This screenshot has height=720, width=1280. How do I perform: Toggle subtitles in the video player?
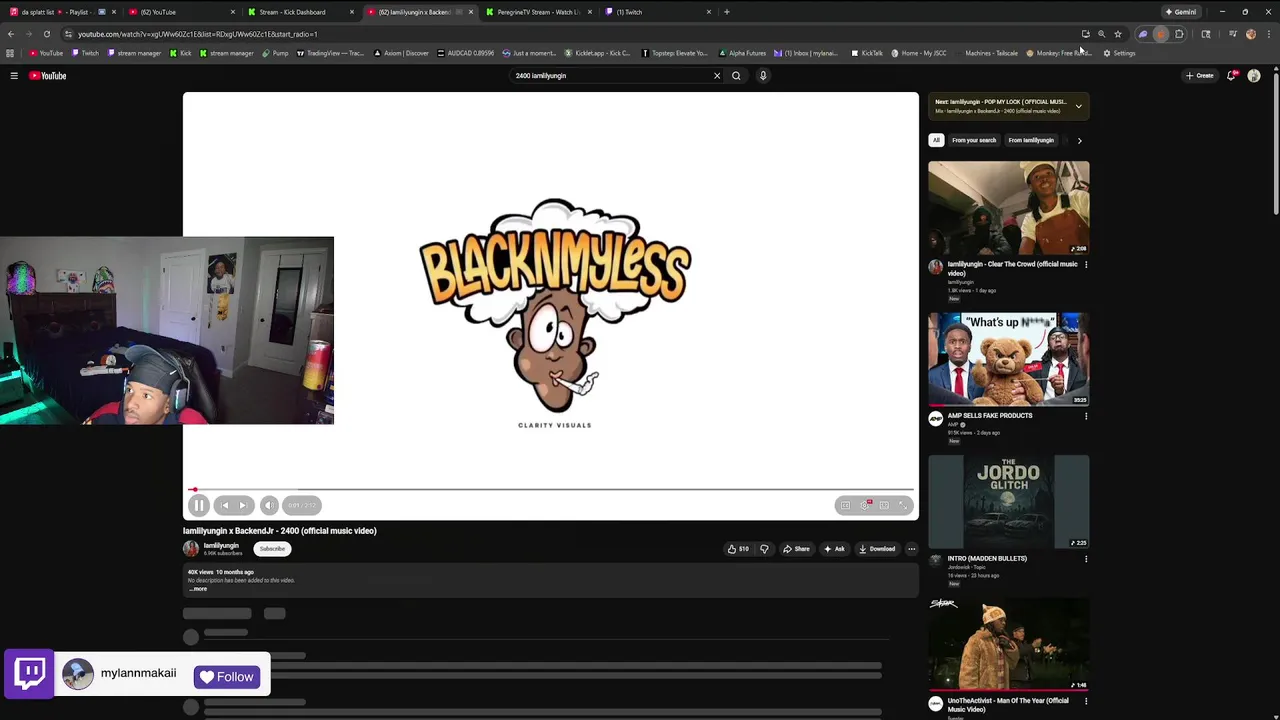click(x=846, y=505)
